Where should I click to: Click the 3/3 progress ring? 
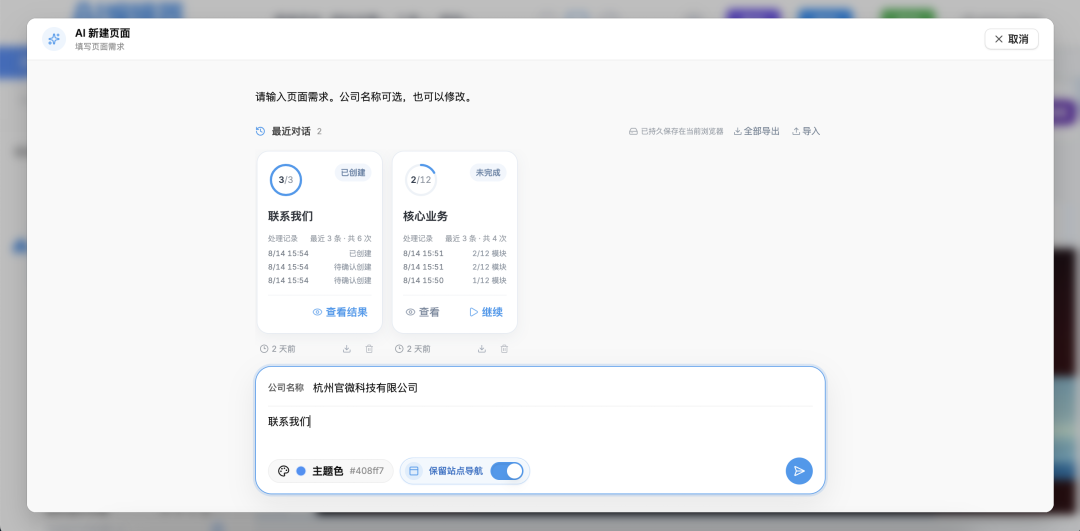tap(286, 180)
